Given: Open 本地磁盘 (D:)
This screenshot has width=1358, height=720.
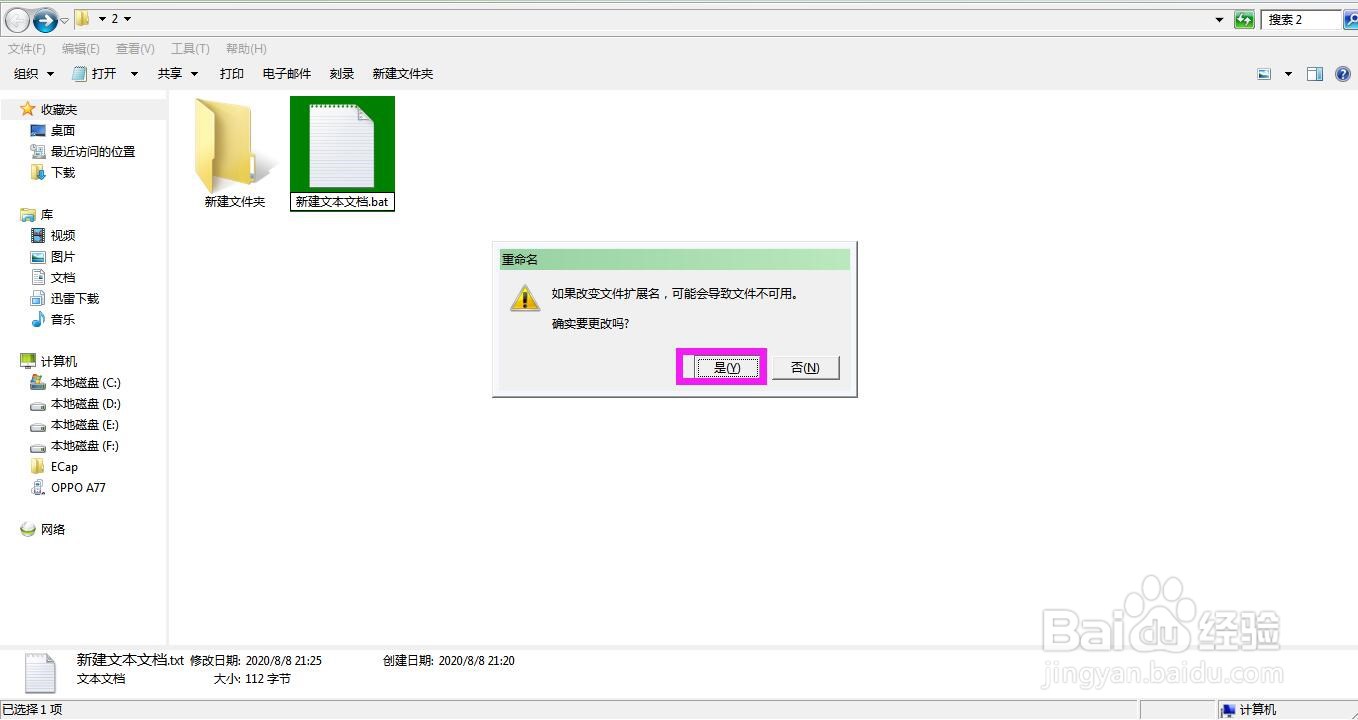Looking at the screenshot, I should [86, 404].
